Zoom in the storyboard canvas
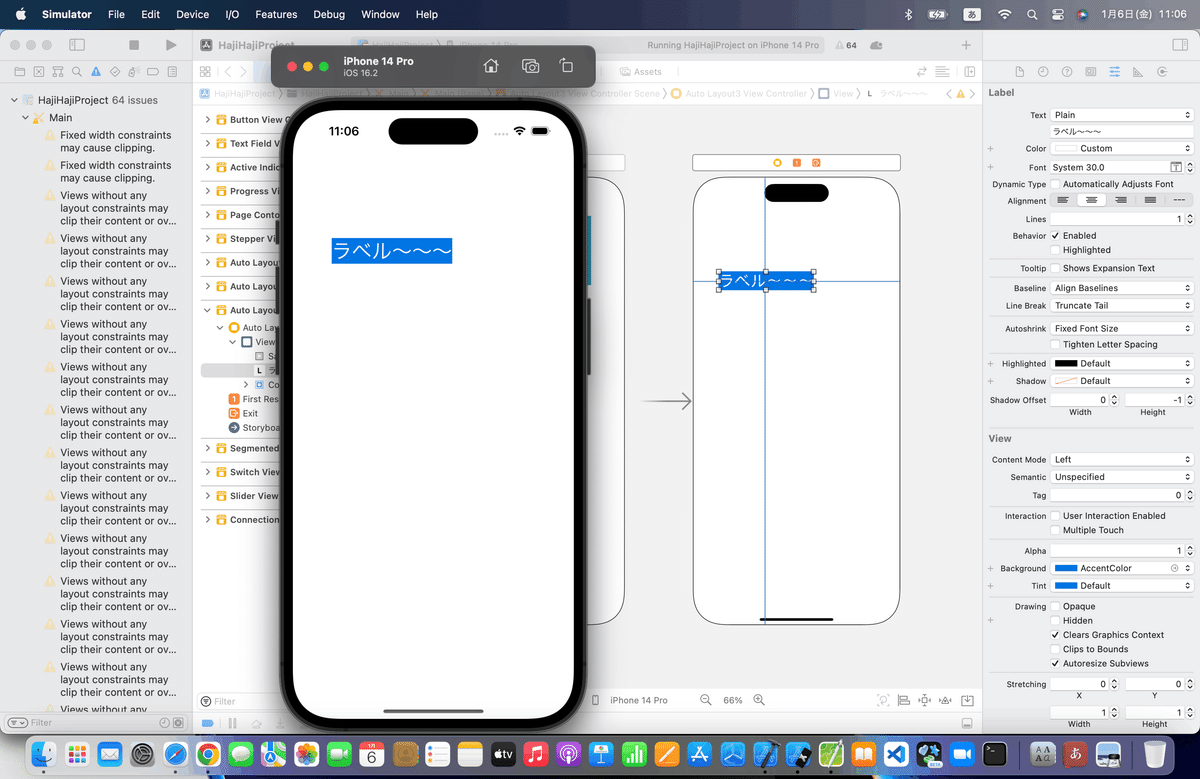The width and height of the screenshot is (1200, 779). click(759, 700)
